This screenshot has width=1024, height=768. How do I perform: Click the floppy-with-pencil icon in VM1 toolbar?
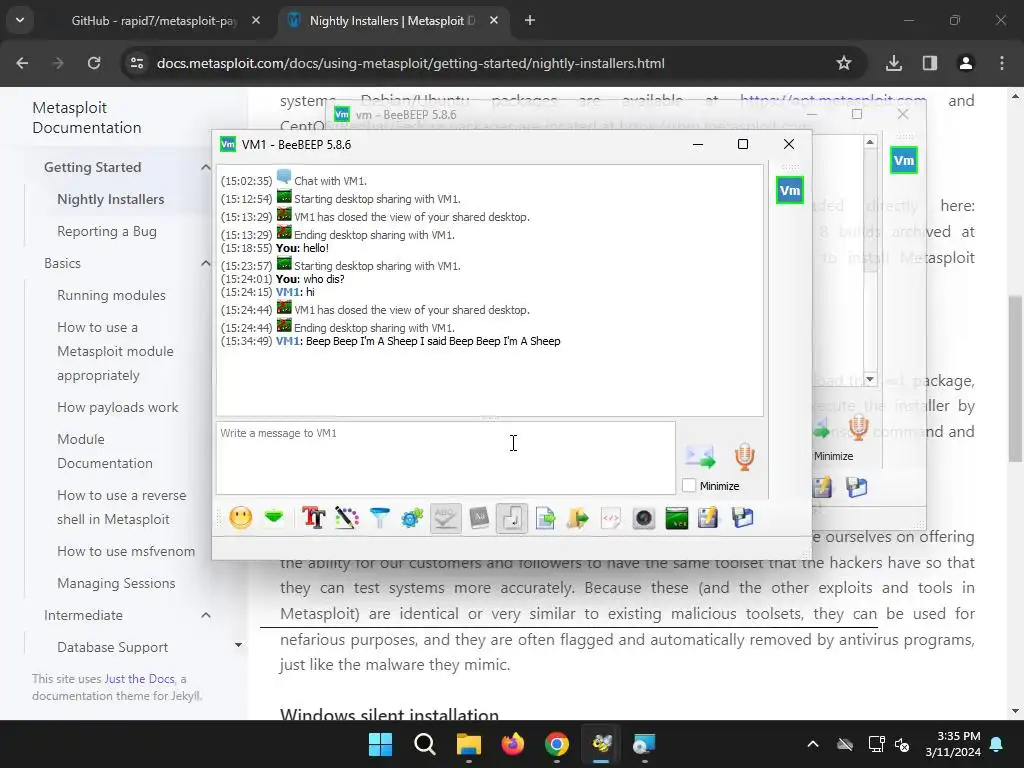[708, 519]
